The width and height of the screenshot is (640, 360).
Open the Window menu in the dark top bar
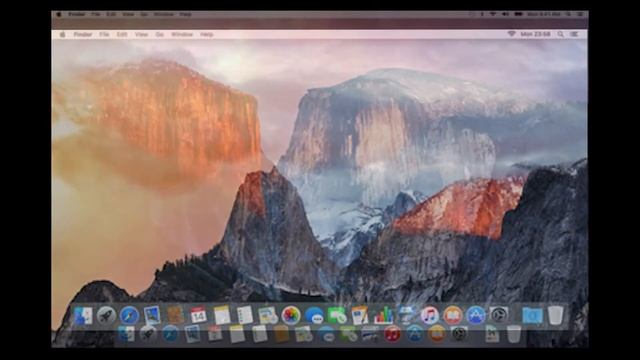[x=164, y=14]
